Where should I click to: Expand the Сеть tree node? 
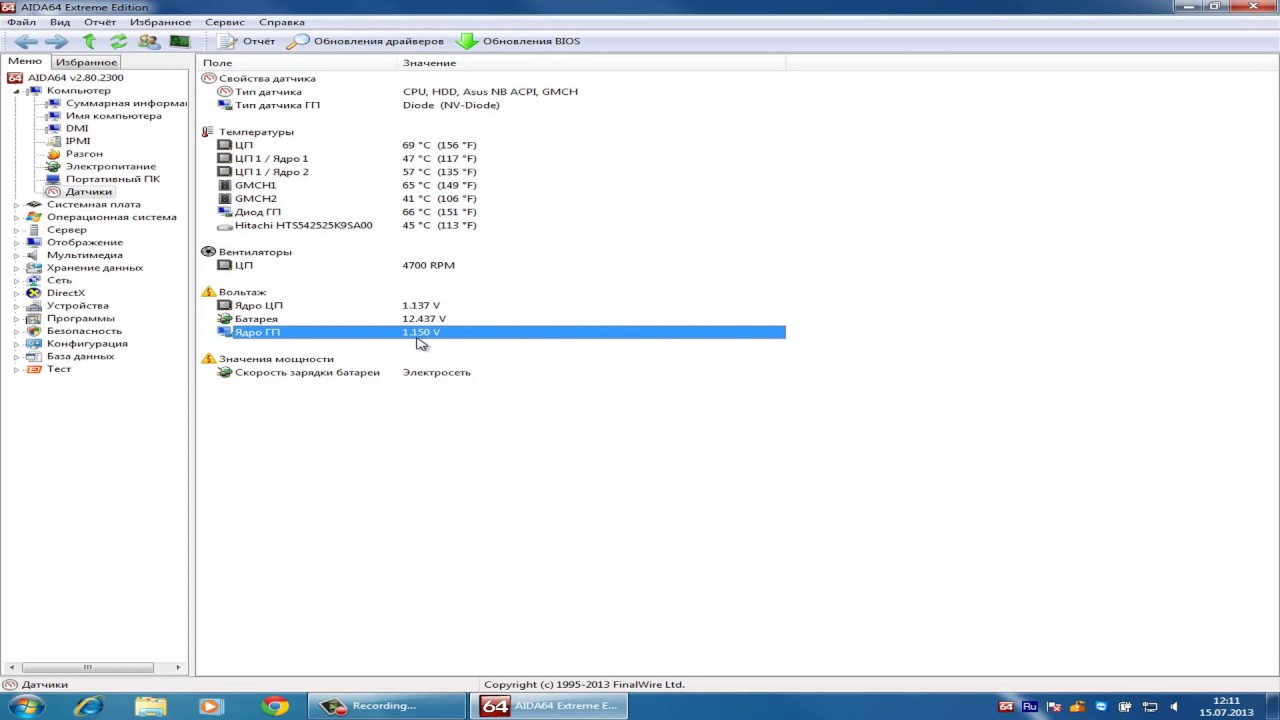[x=16, y=281]
